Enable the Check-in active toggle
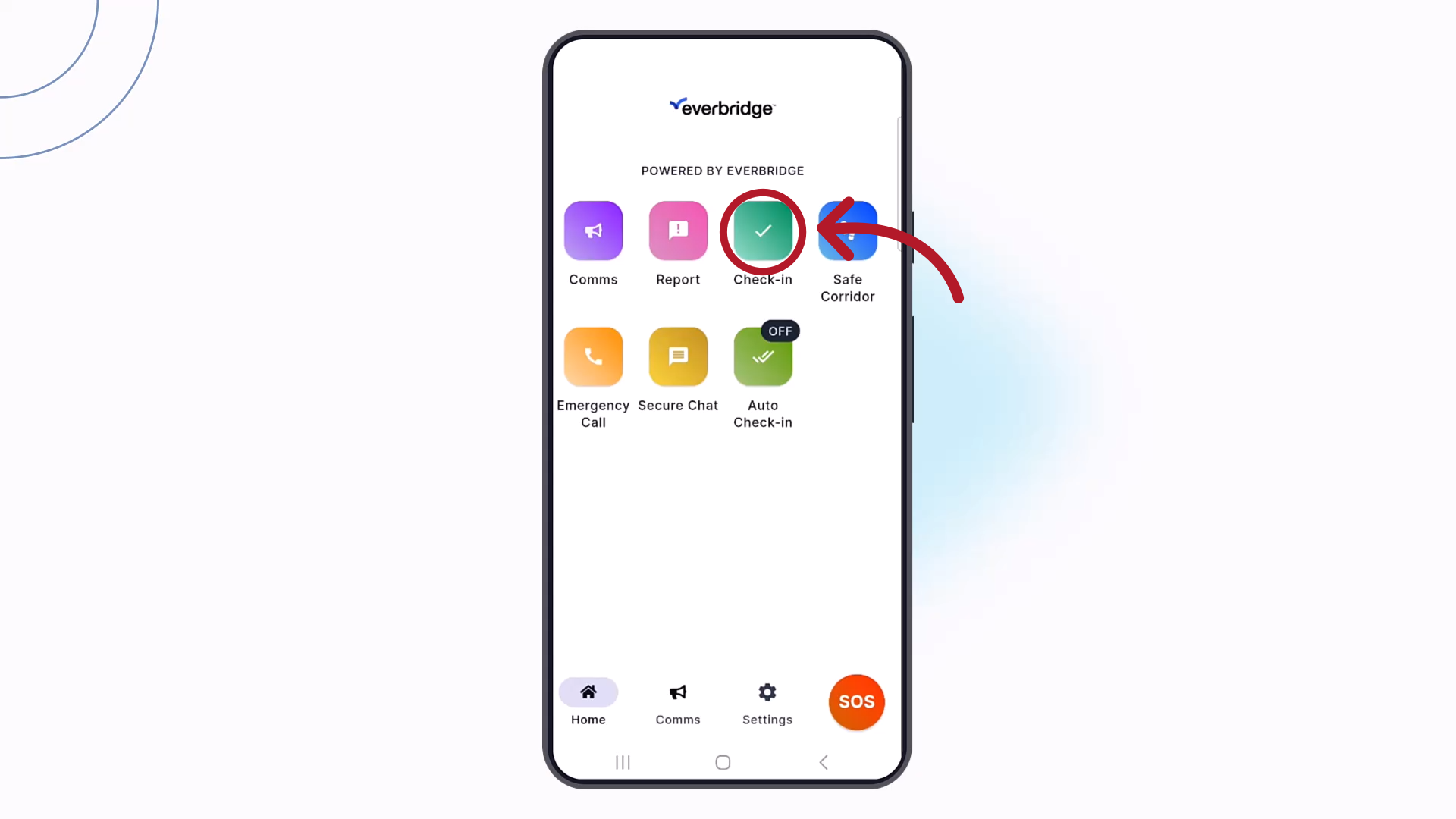1456x819 pixels. [763, 231]
